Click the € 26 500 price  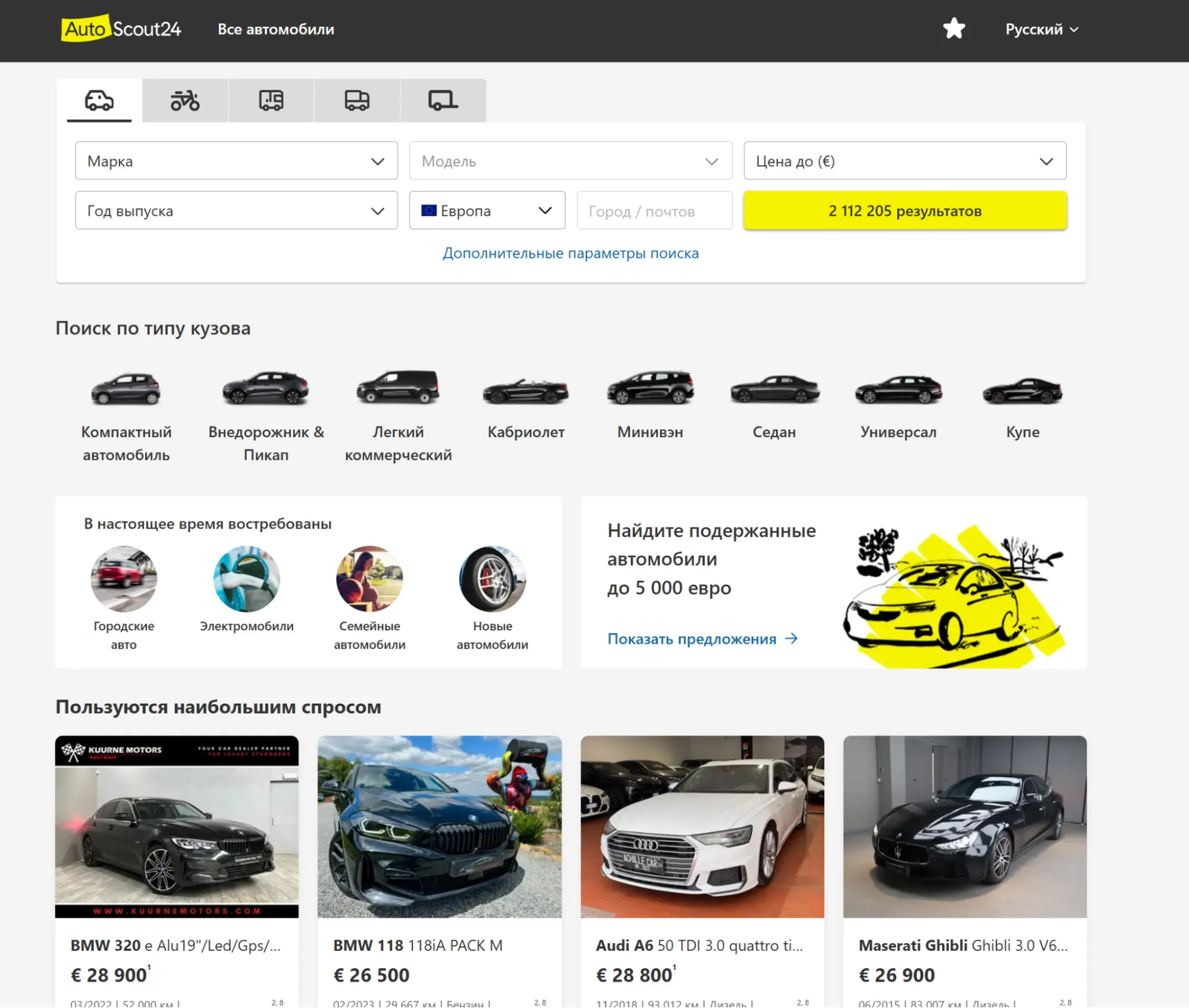(371, 975)
